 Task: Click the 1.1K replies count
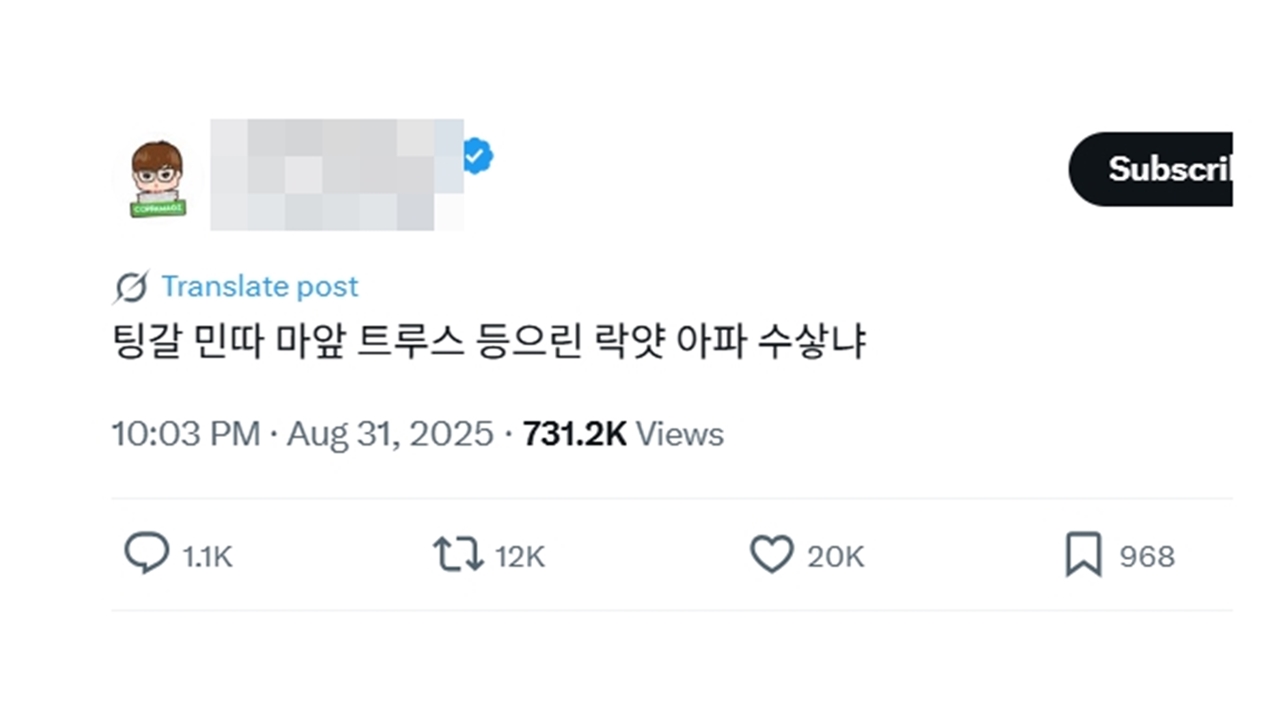208,557
